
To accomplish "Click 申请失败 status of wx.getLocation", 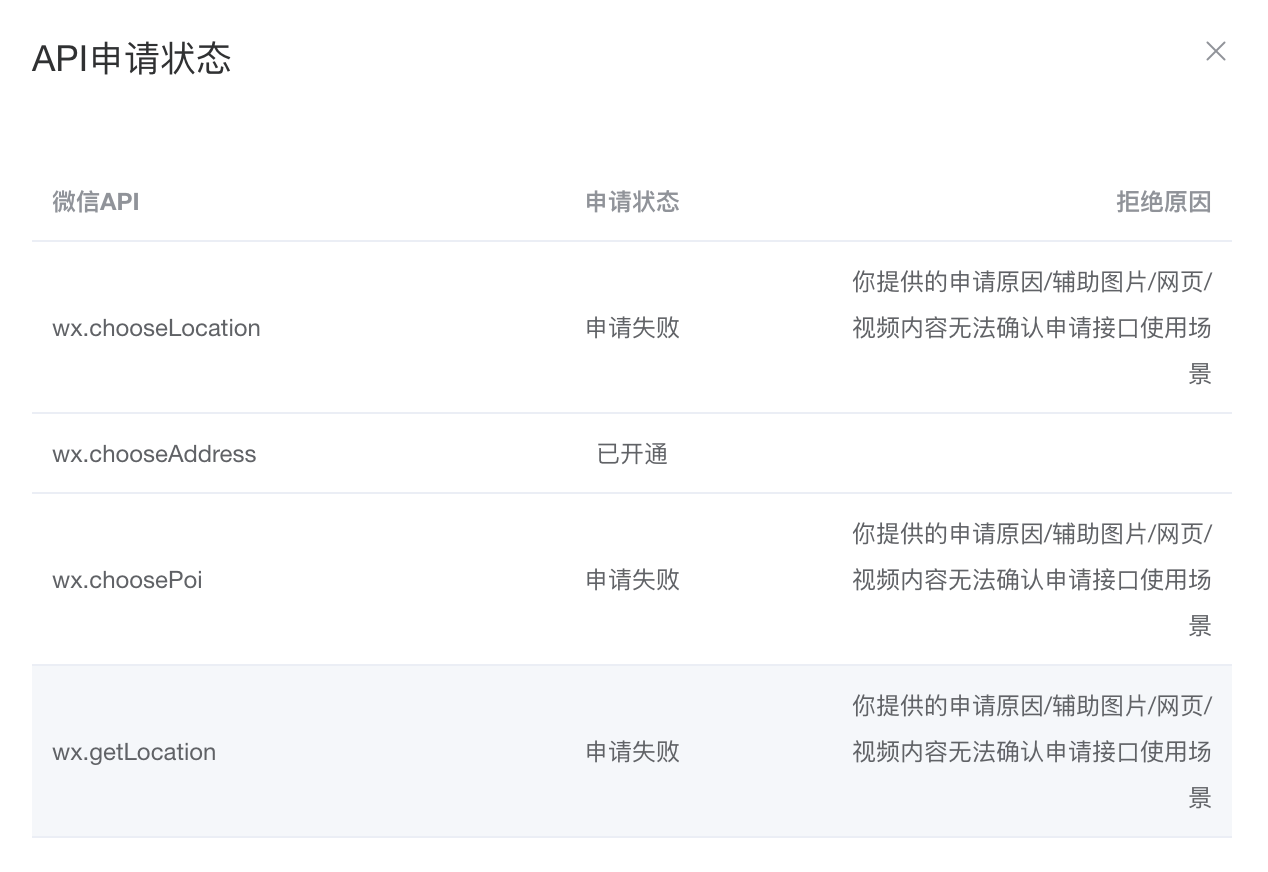I will (x=632, y=752).
